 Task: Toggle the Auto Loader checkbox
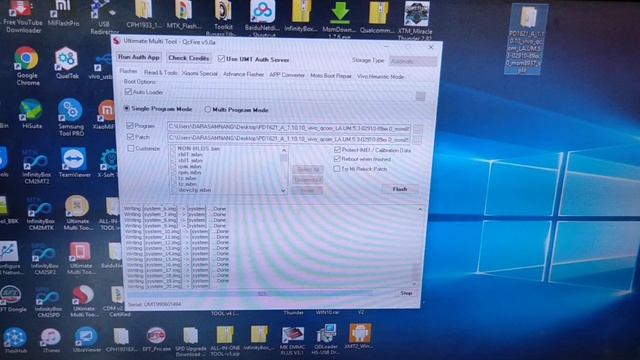tap(128, 92)
